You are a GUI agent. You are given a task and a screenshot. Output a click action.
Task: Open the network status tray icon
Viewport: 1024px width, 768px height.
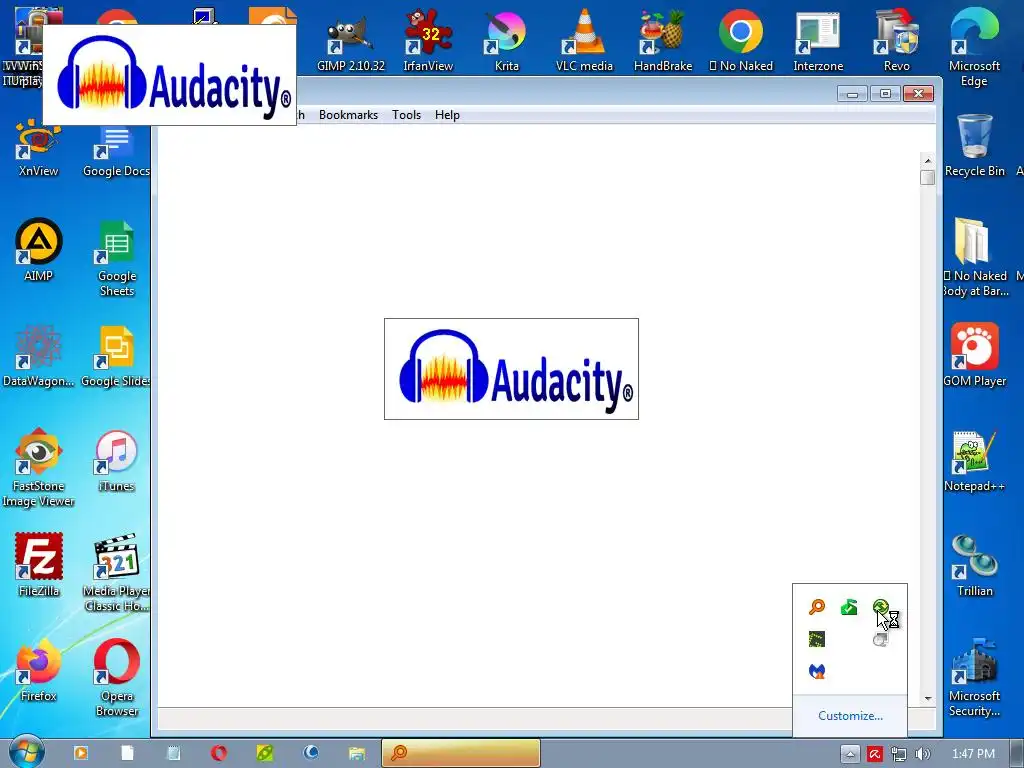click(x=899, y=754)
